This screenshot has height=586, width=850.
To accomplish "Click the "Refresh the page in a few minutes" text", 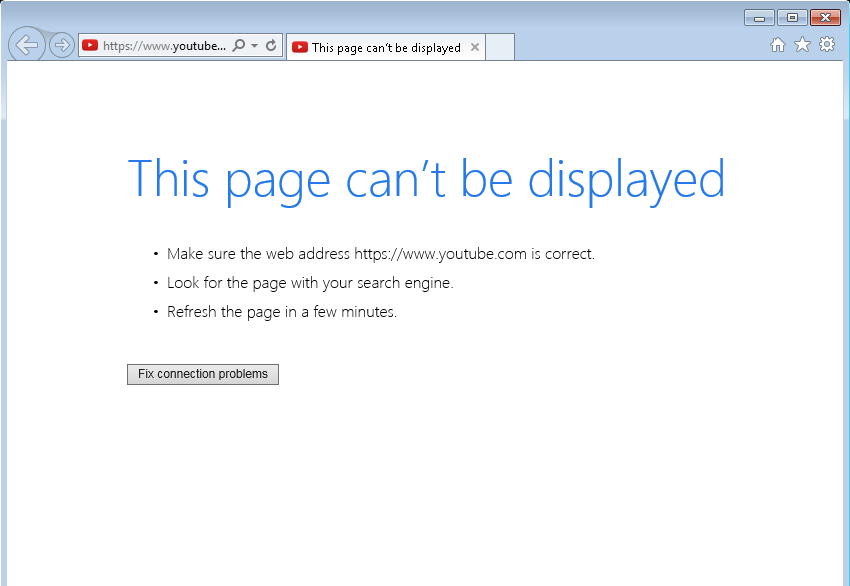I will click(x=281, y=312).
